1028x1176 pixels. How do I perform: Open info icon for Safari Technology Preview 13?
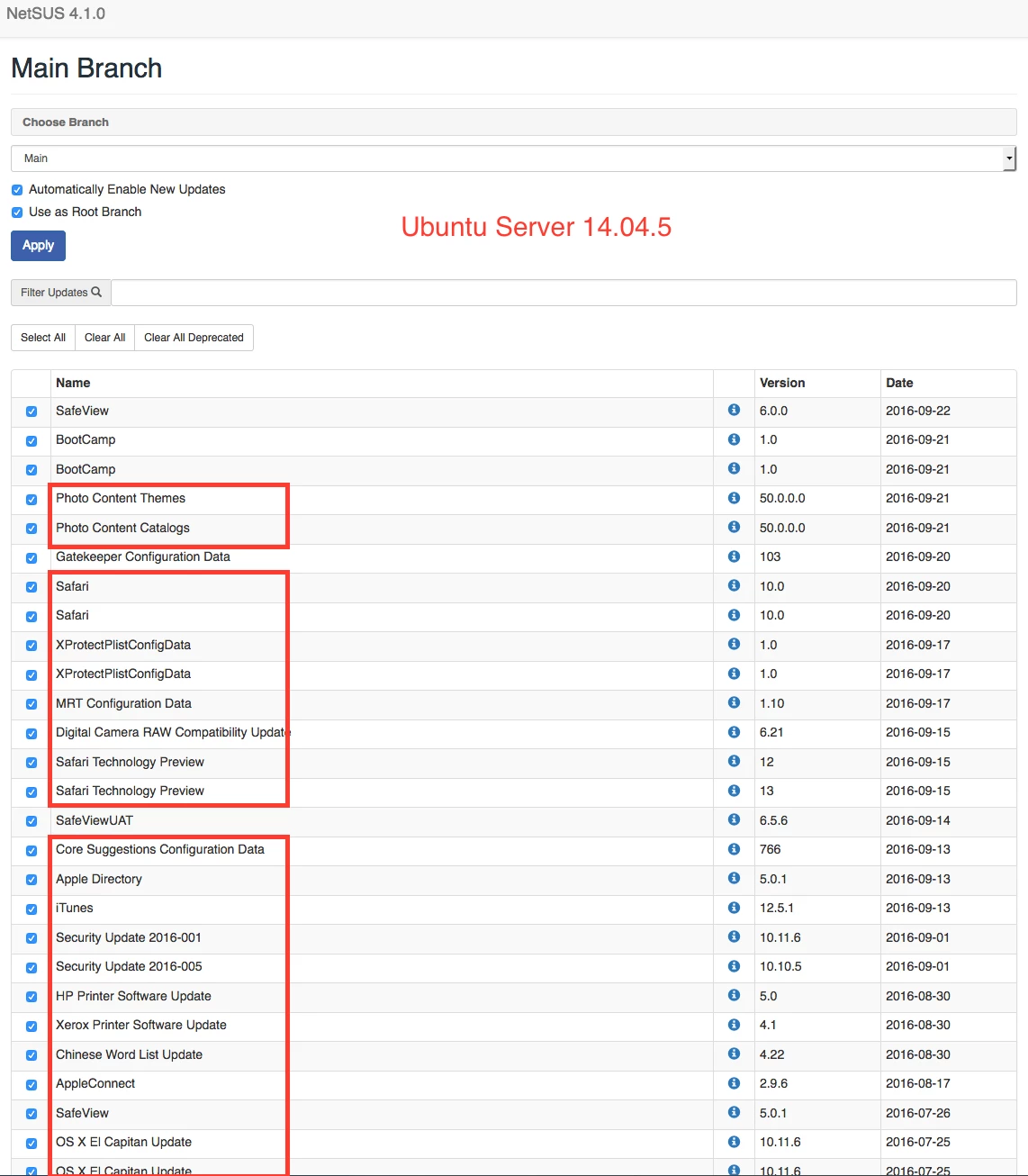coord(734,791)
